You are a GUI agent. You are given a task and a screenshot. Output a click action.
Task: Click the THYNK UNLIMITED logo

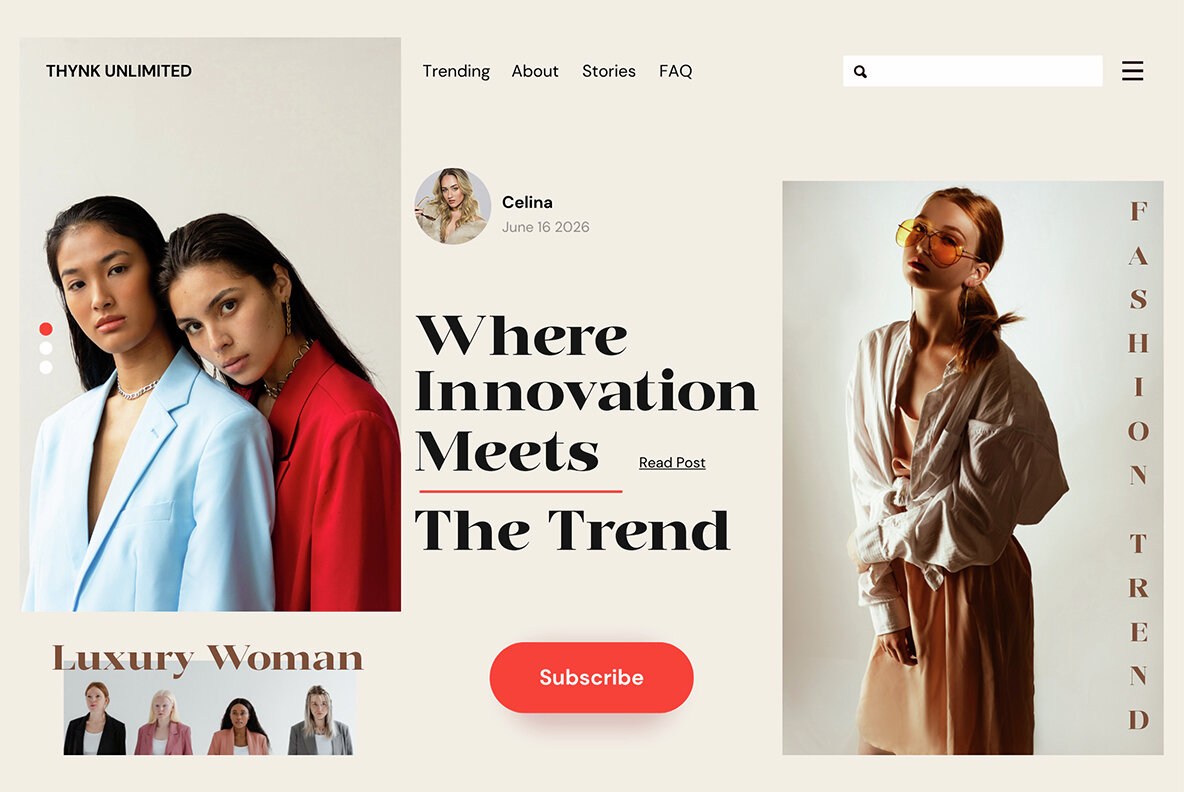[x=119, y=71]
